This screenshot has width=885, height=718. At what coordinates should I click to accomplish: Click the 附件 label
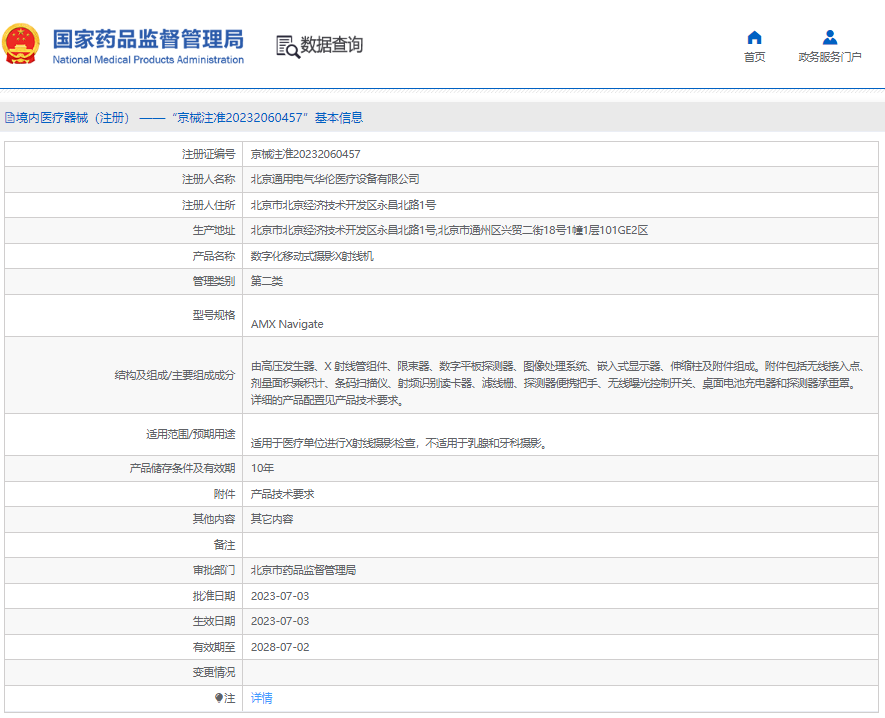pos(225,494)
